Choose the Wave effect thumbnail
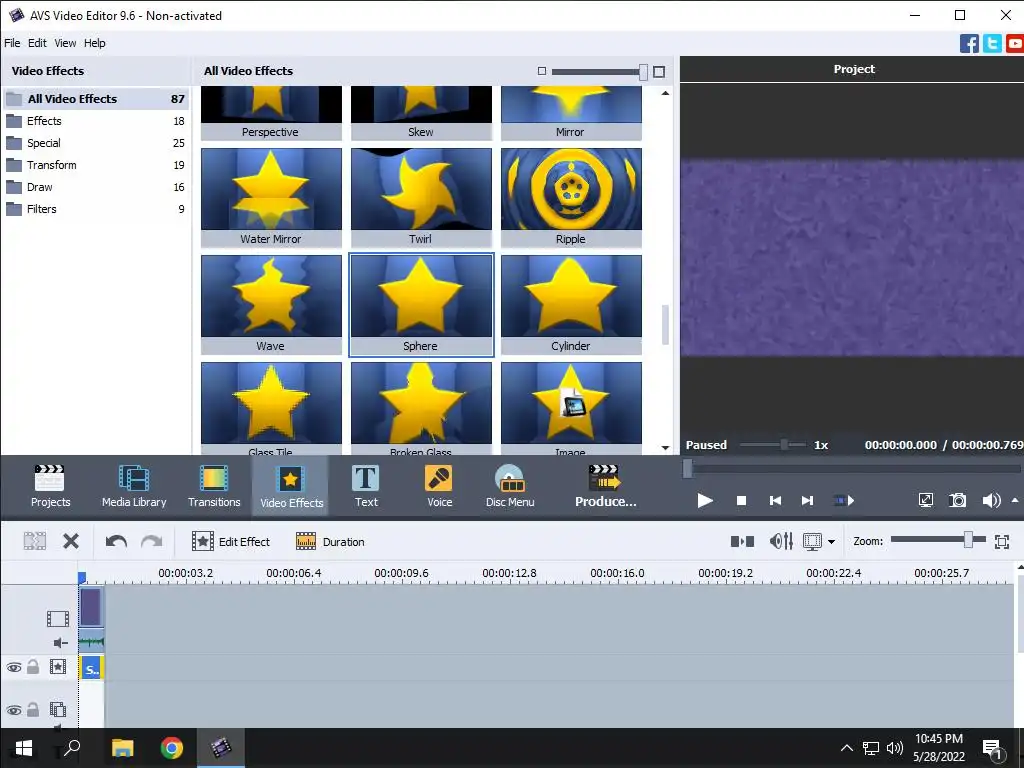The width and height of the screenshot is (1024, 768). (271, 304)
